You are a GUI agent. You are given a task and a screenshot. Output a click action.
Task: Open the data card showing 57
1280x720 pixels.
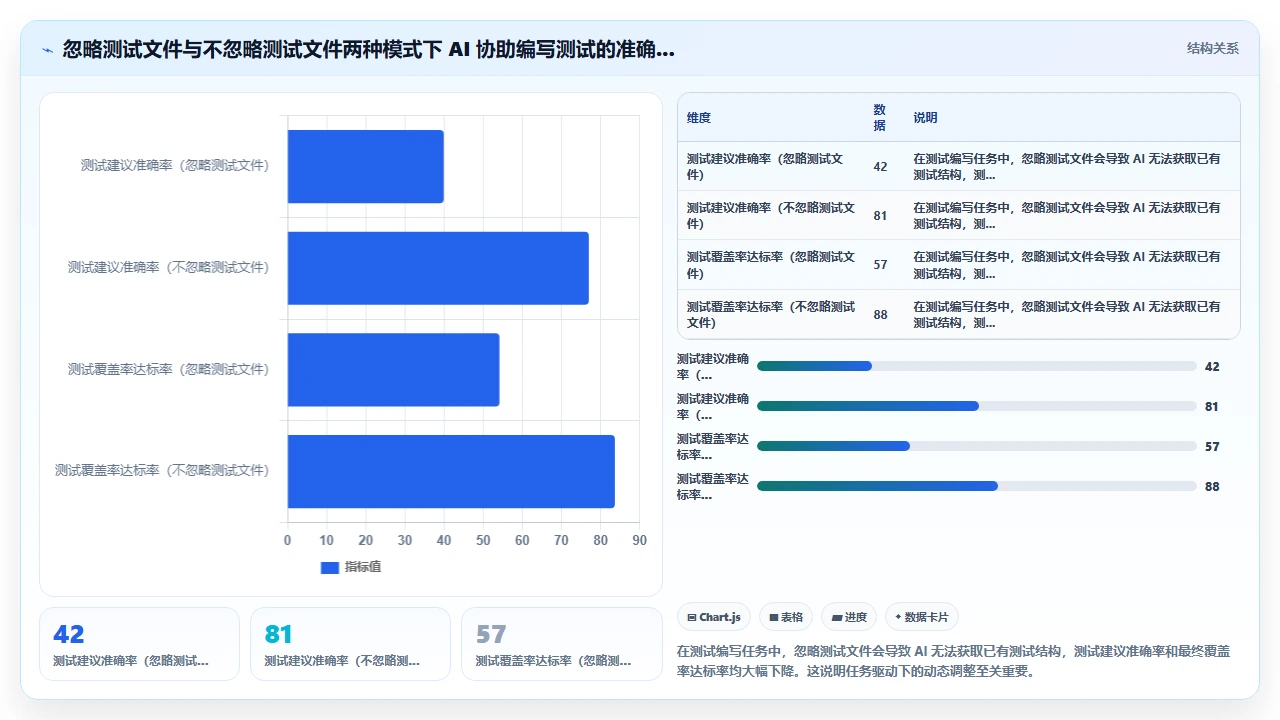click(561, 644)
